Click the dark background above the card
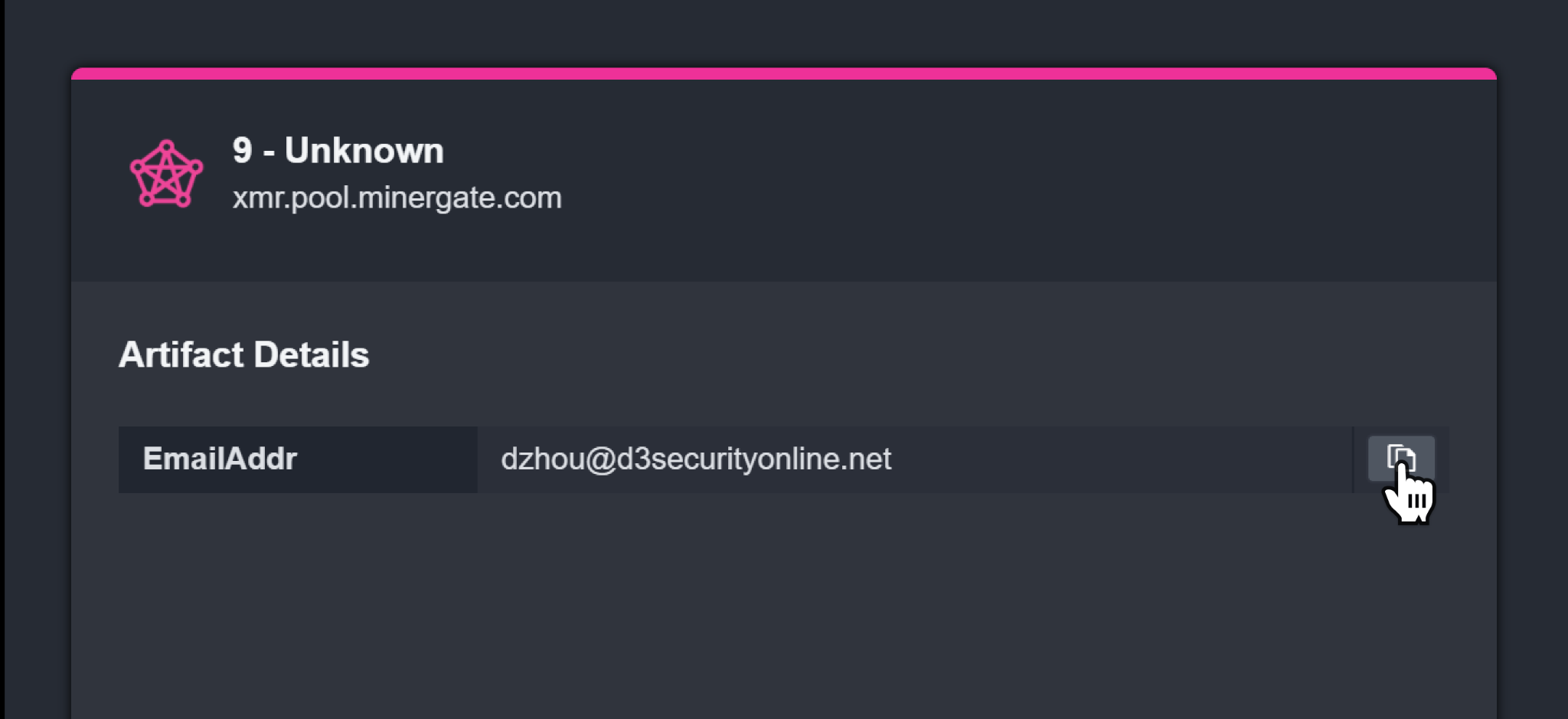The width and height of the screenshot is (1568, 719). tap(783, 31)
